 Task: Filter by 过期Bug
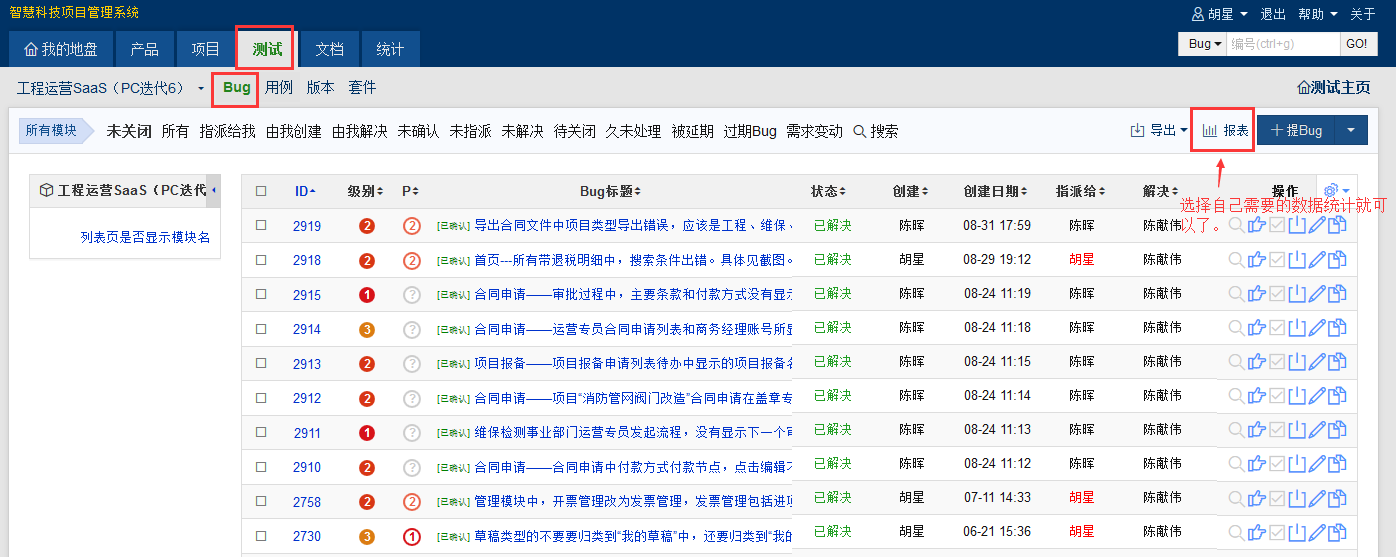pos(750,131)
